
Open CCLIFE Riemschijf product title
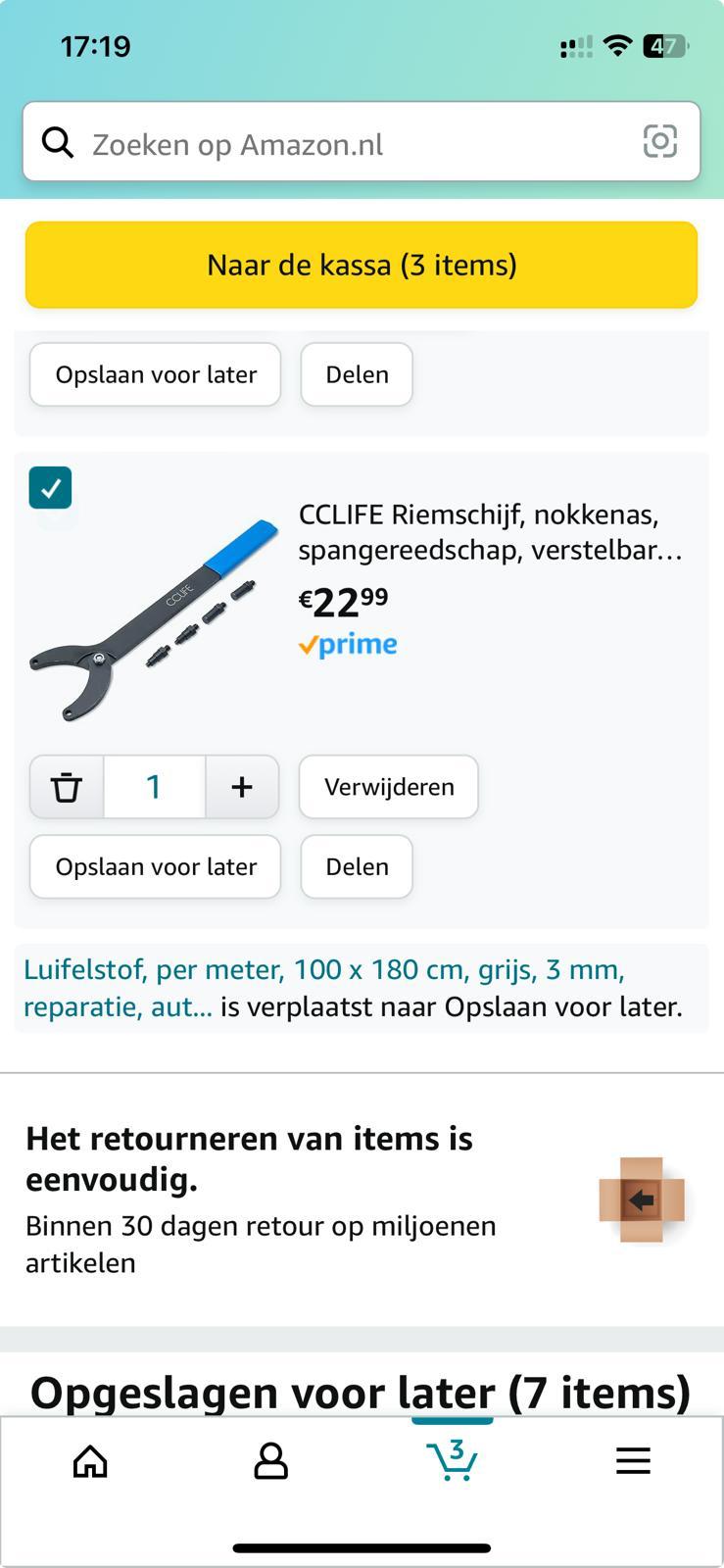490,532
